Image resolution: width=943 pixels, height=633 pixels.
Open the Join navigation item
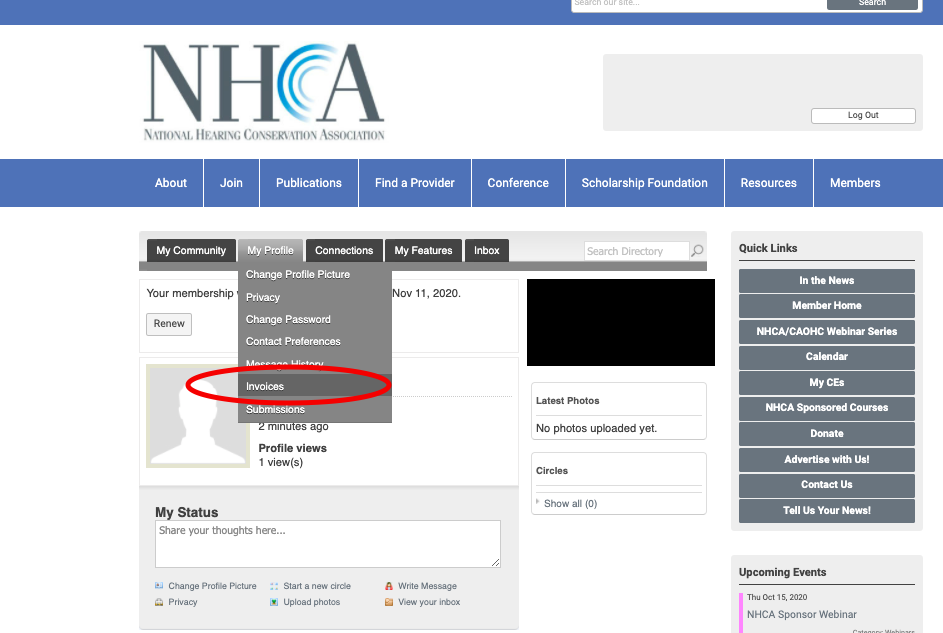(231, 183)
